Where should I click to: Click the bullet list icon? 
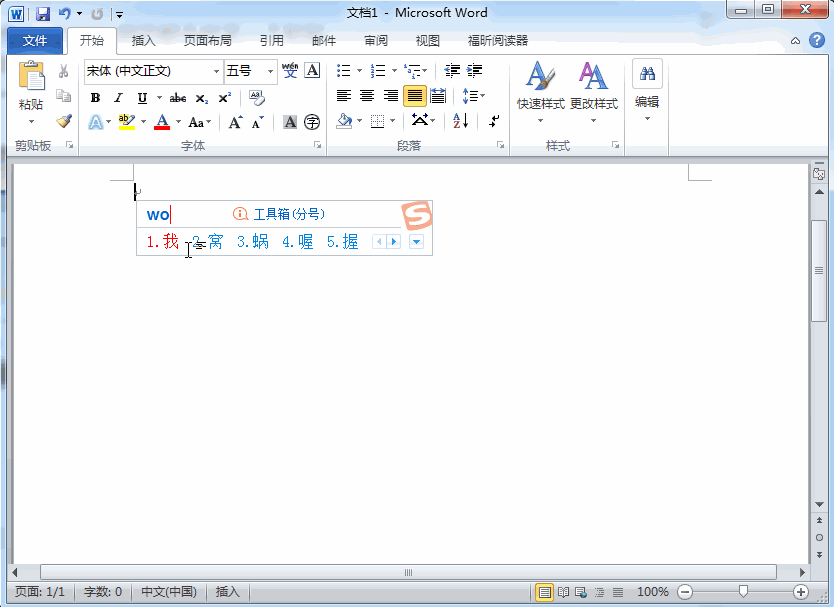click(344, 70)
